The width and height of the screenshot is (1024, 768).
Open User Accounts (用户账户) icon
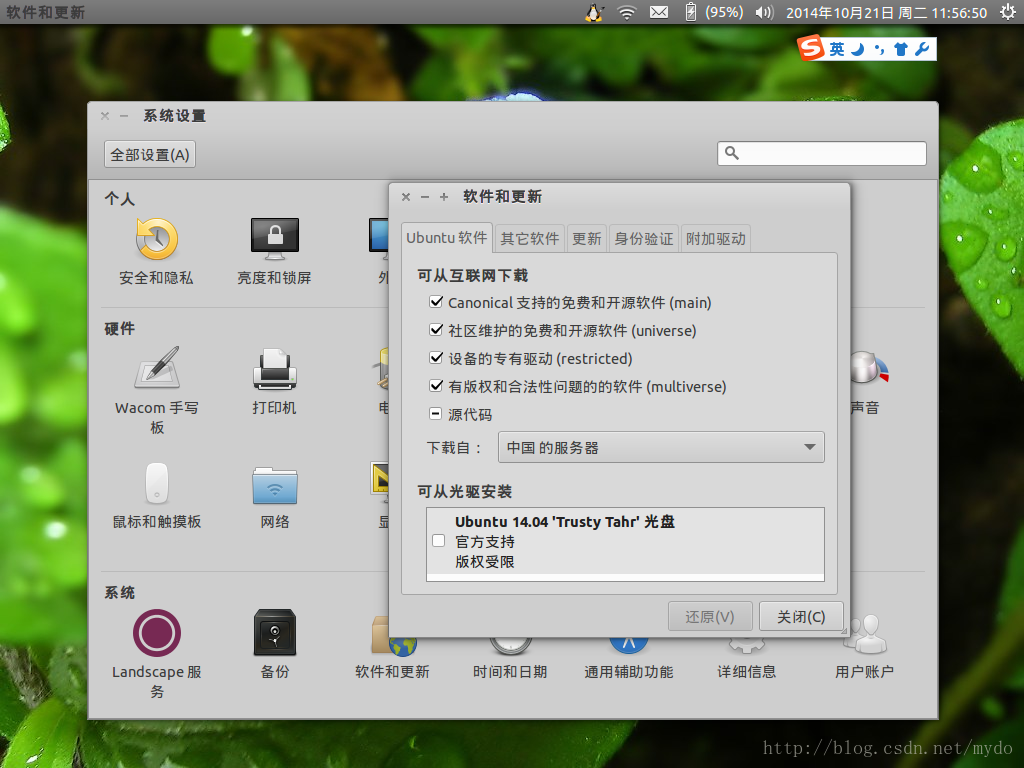(864, 633)
